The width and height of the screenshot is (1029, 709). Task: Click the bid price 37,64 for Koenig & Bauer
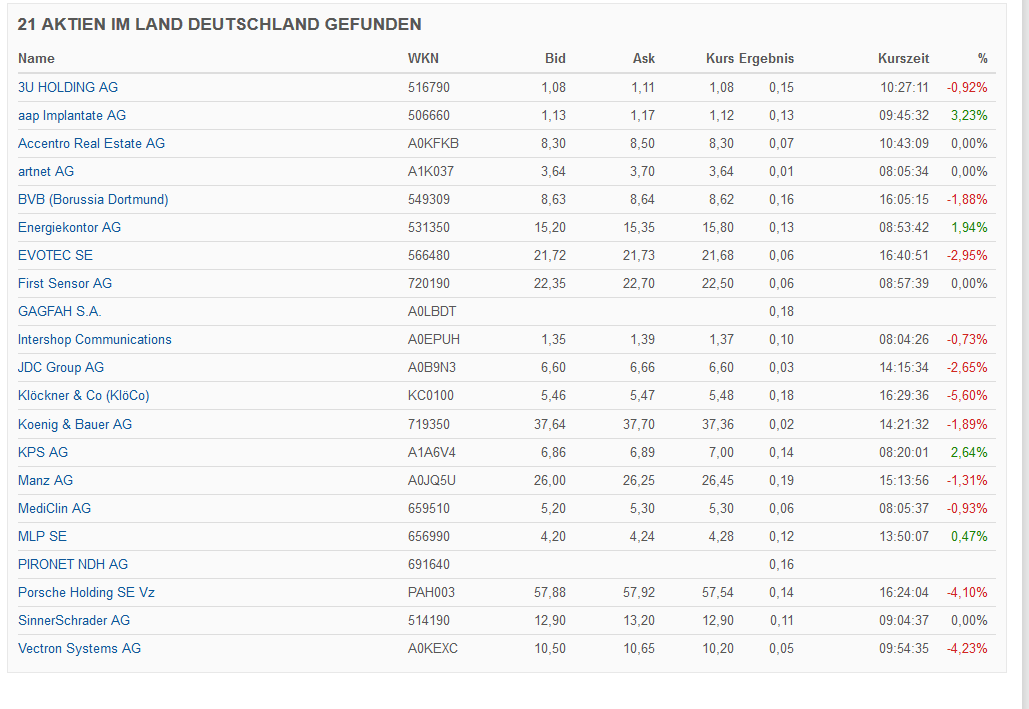tap(550, 424)
